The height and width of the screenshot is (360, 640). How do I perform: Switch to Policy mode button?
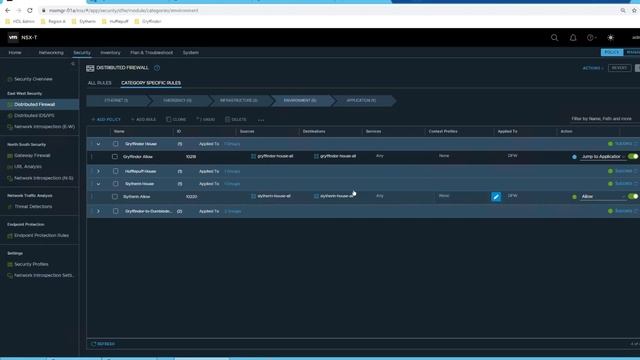click(x=612, y=52)
